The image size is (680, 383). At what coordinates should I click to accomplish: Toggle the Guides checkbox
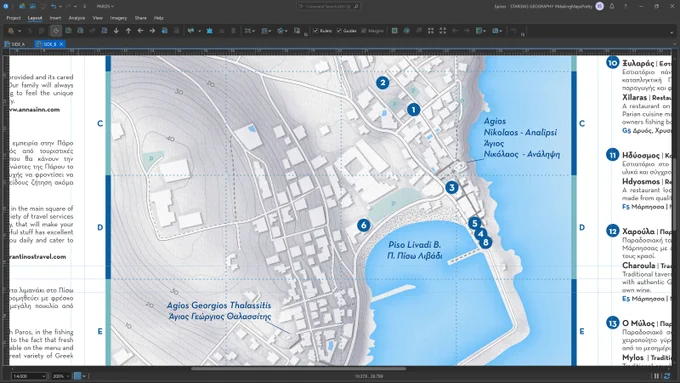(x=347, y=31)
